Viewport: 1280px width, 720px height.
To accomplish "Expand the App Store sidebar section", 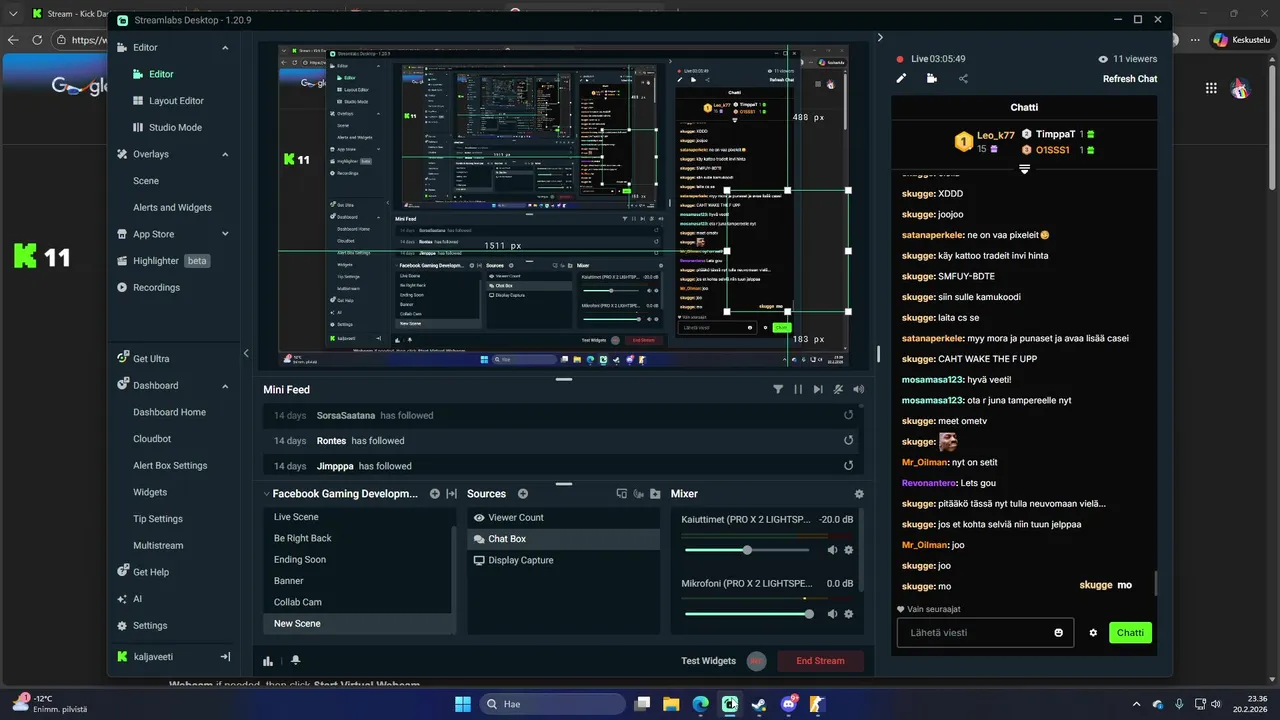I will [225, 234].
